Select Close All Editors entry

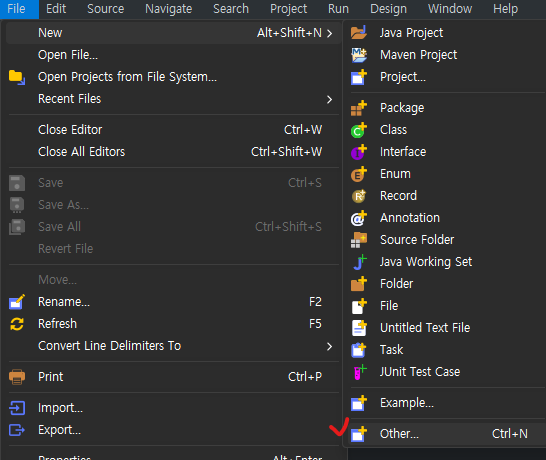click(81, 152)
